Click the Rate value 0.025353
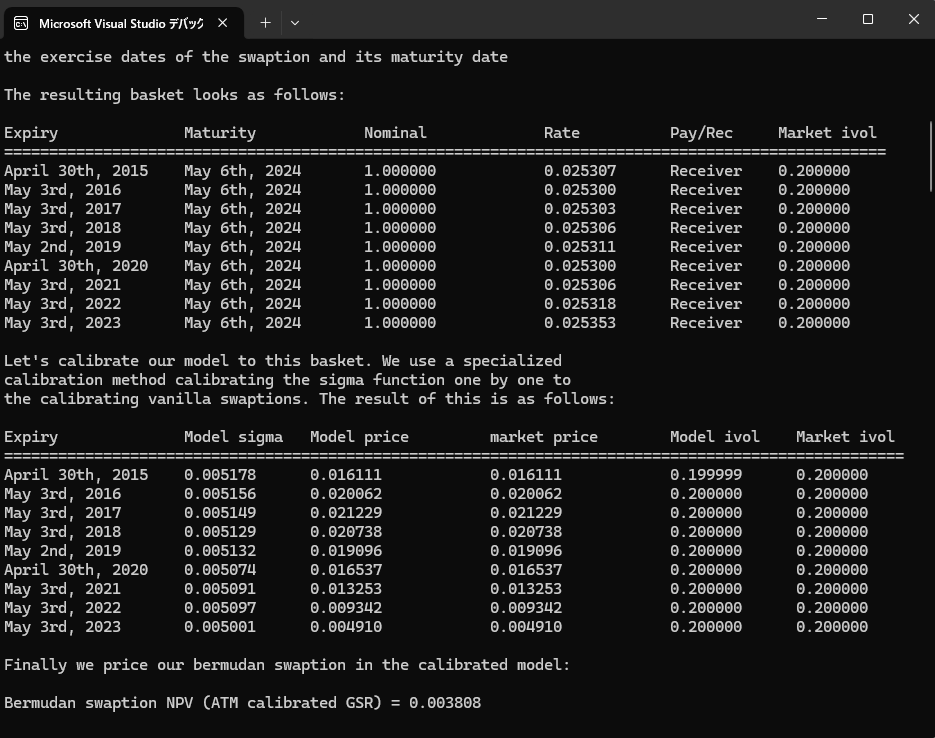The width and height of the screenshot is (935, 738). (580, 323)
